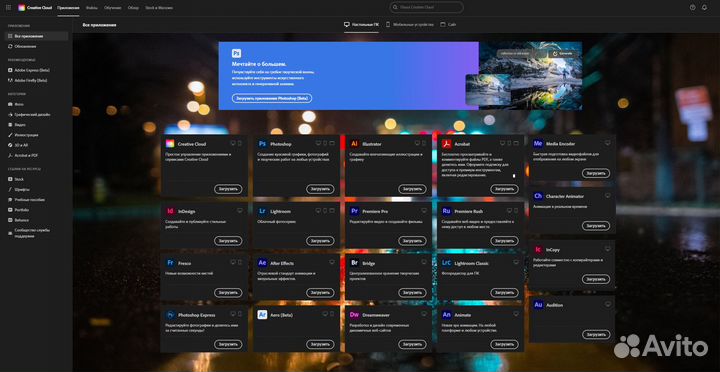Click the Lightroom Classic LrC icon
Image resolution: width=720 pixels, height=372 pixels.
[447, 263]
